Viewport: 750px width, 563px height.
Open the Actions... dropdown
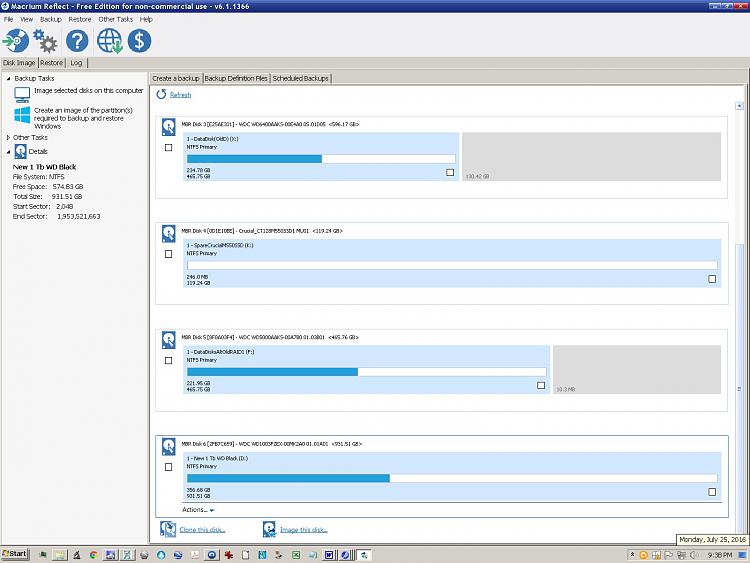pos(198,510)
